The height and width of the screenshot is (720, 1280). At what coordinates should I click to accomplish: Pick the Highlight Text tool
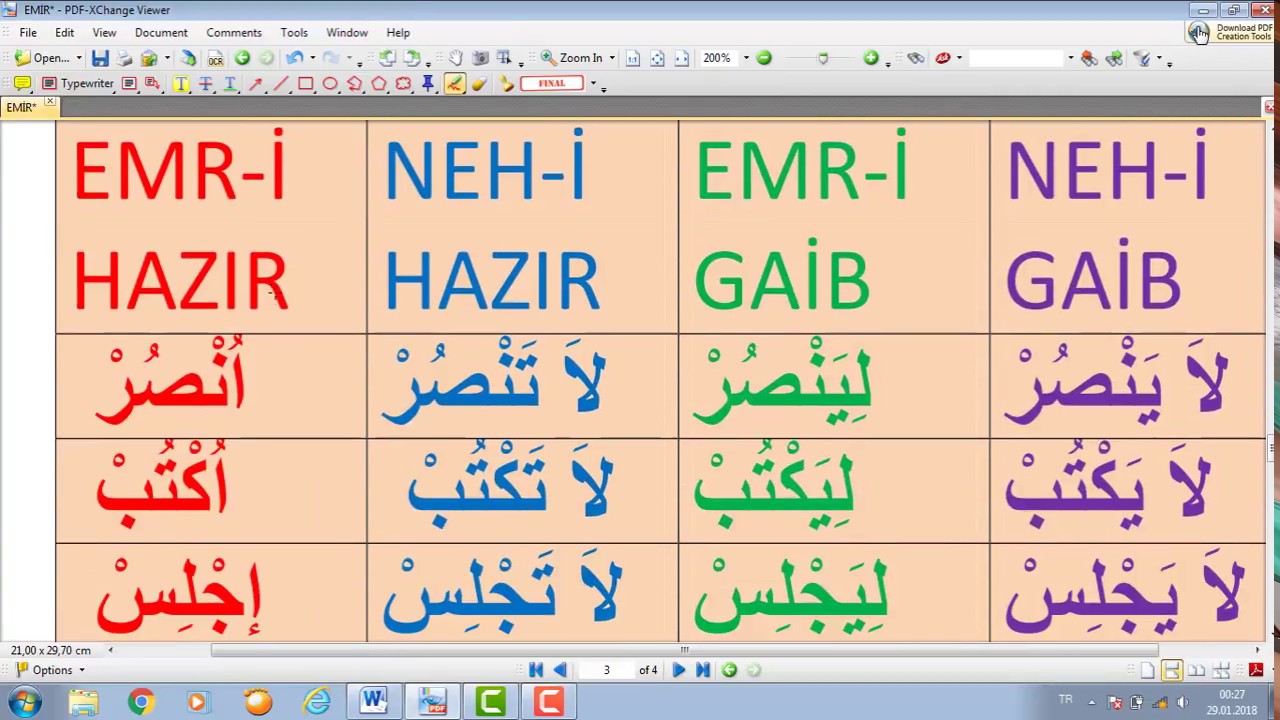(x=181, y=84)
